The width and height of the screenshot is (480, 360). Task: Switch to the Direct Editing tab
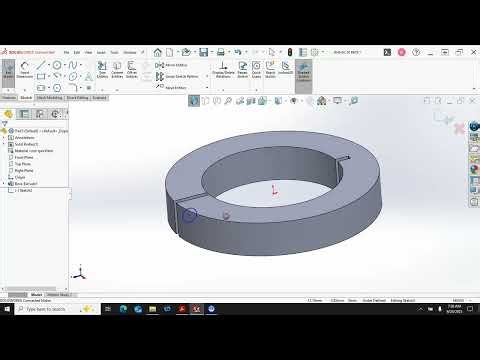point(77,98)
